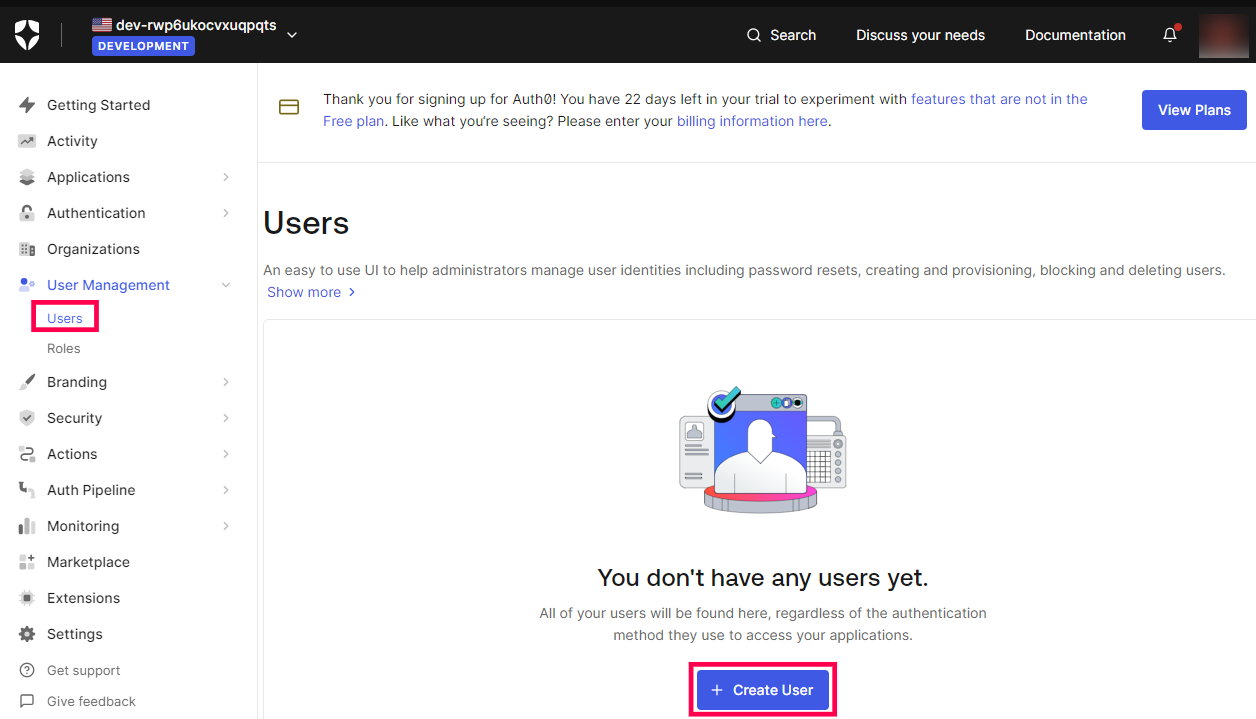1256x719 pixels.
Task: Click the View Plans button
Action: (1194, 110)
